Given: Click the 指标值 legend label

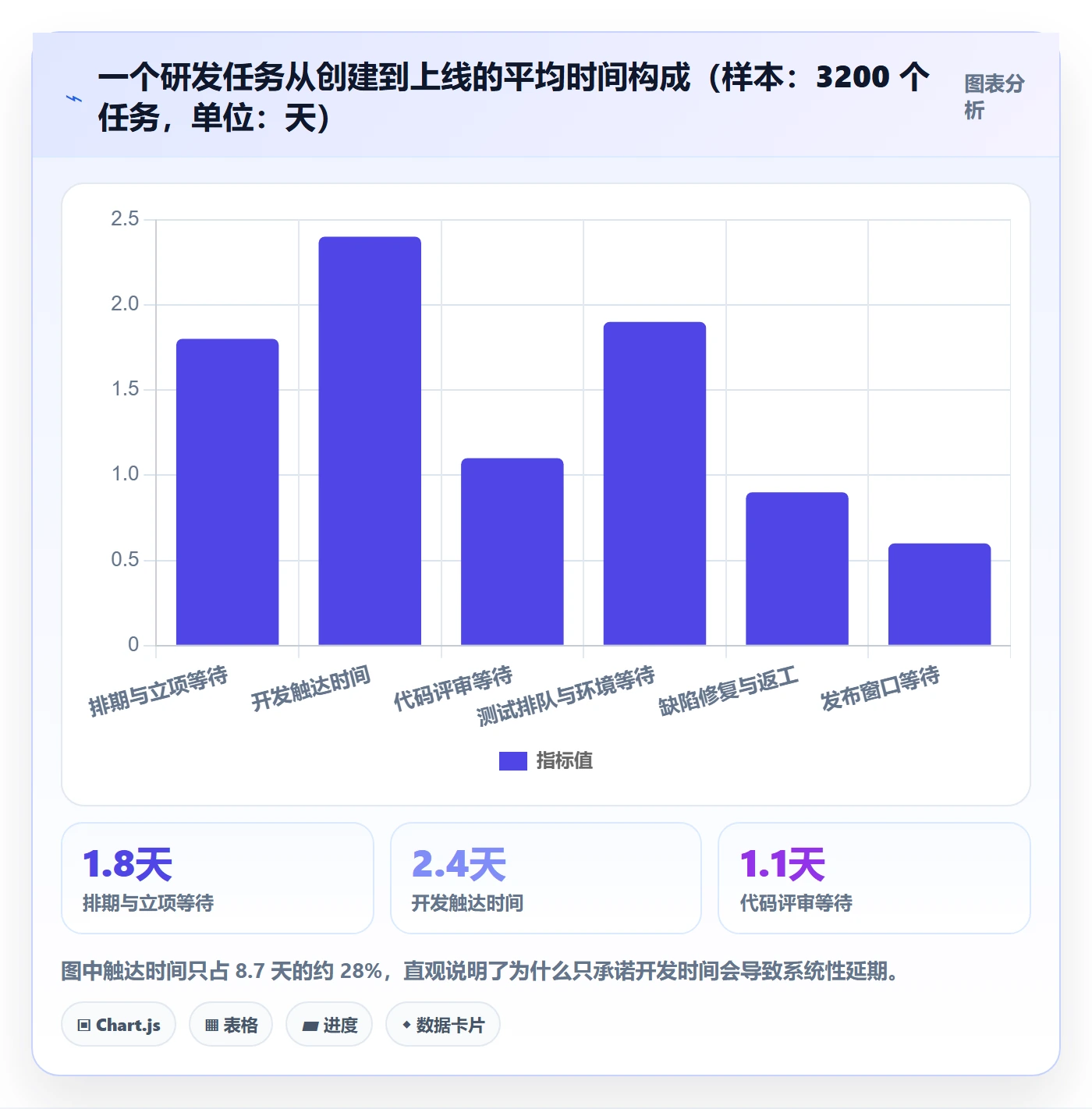Looking at the screenshot, I should (565, 761).
